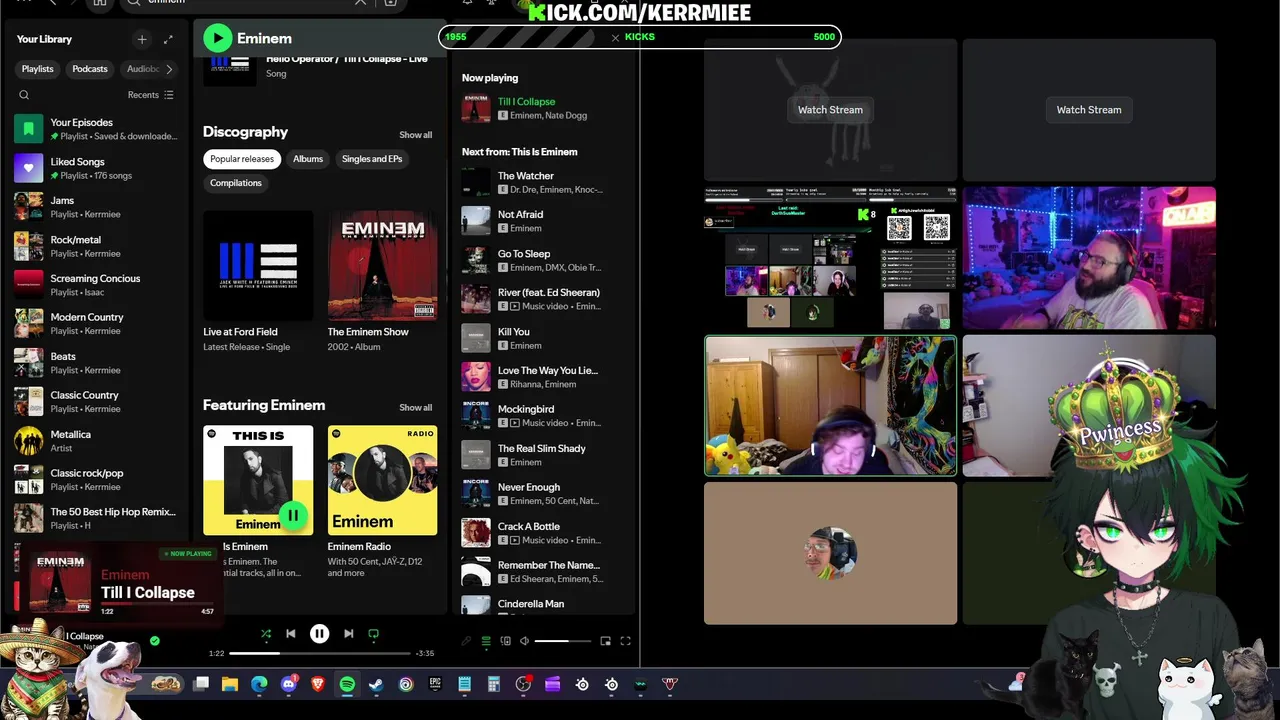
Task: Switch to the Albums discography tab
Action: (308, 159)
